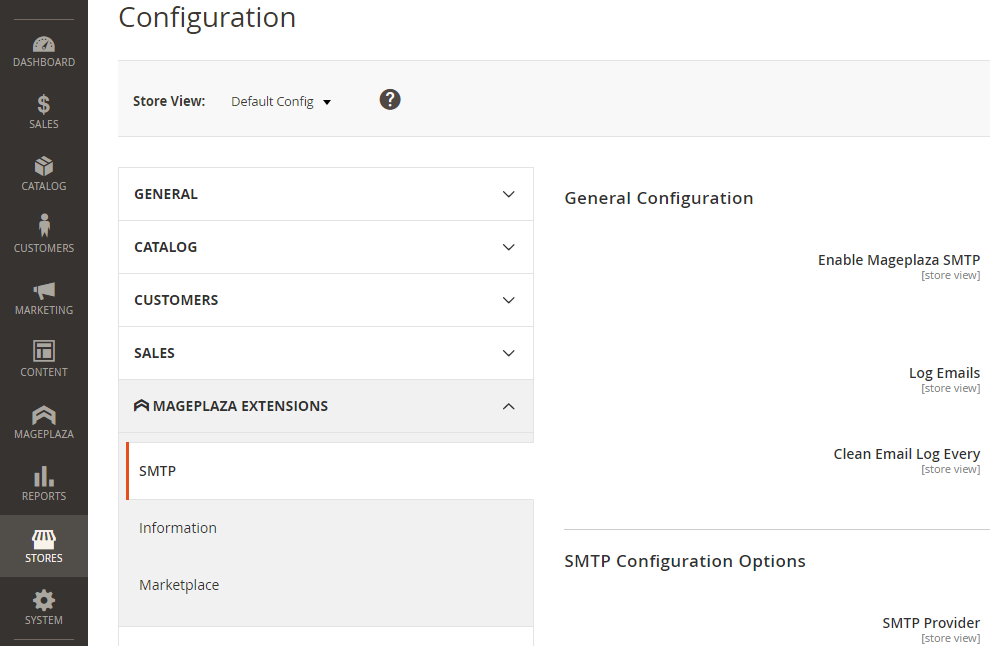Open Marketing megaphone icon

click(x=43, y=290)
